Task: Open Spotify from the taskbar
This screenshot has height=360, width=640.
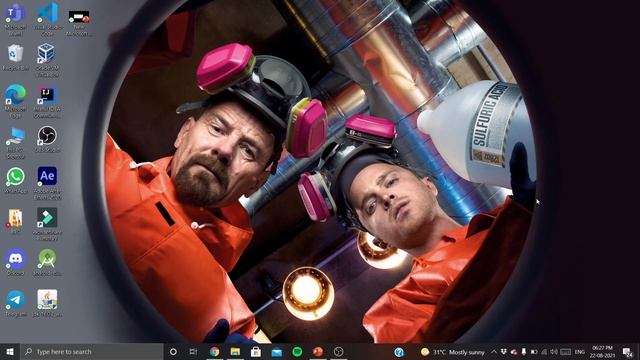Action: pos(297,351)
